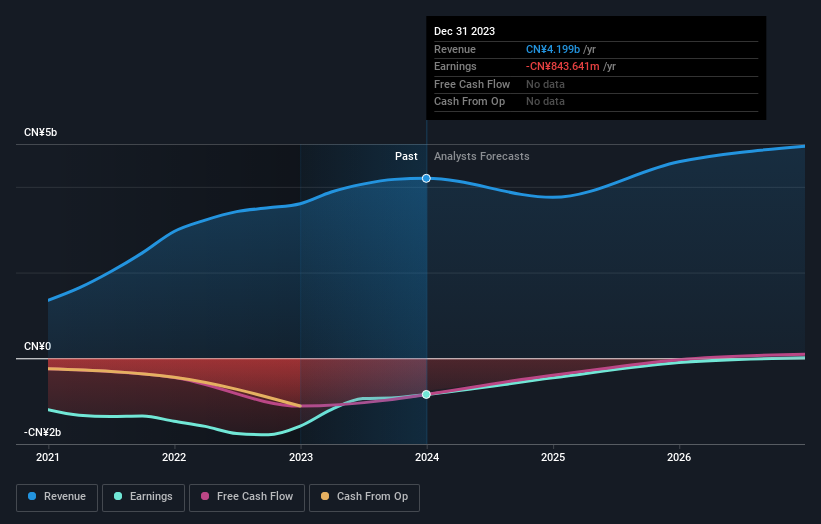Click the Dec 31 2023 tooltip date
This screenshot has width=821, height=524.
tap(464, 31)
